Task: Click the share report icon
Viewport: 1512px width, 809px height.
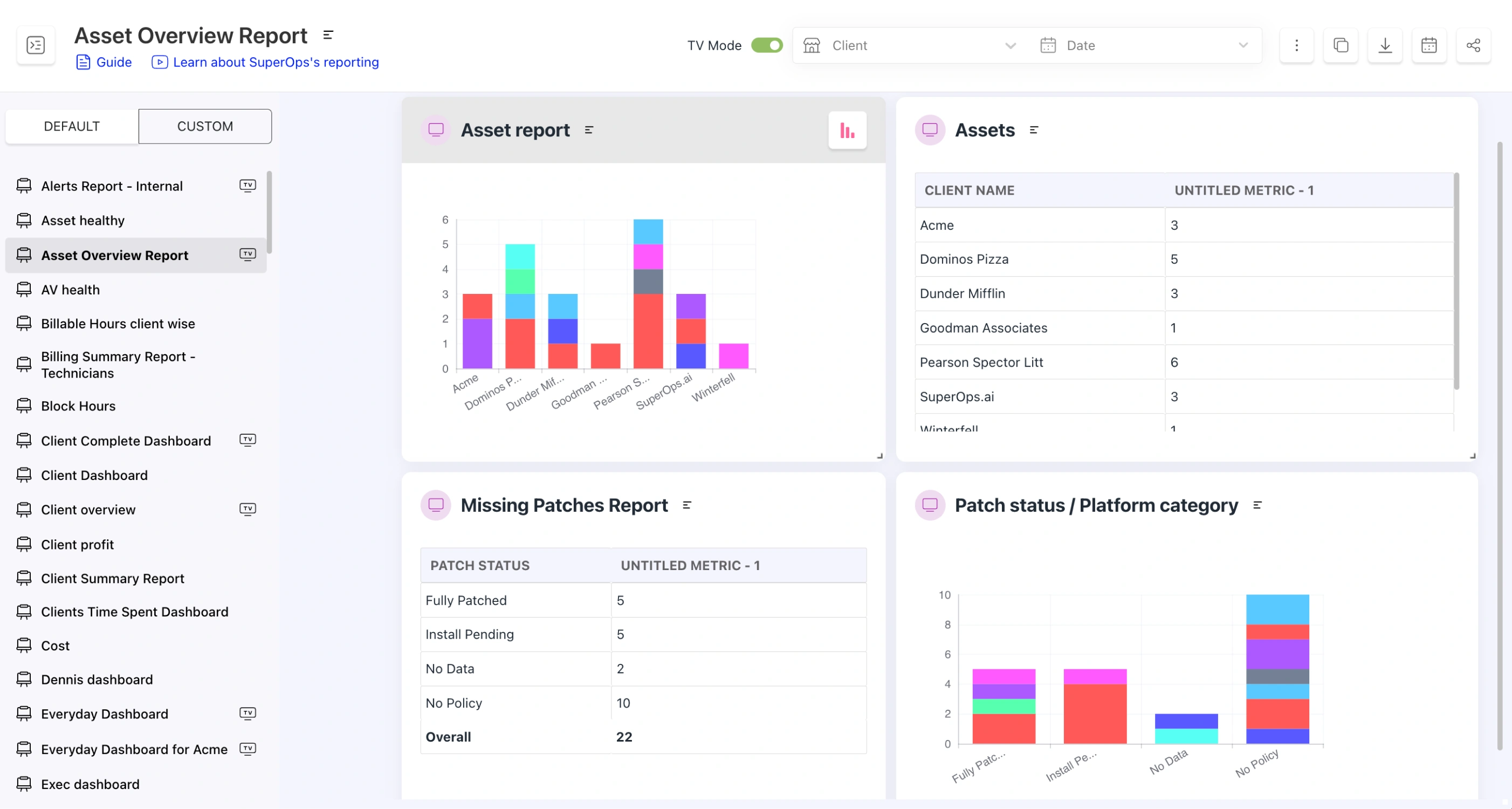Action: 1473,45
